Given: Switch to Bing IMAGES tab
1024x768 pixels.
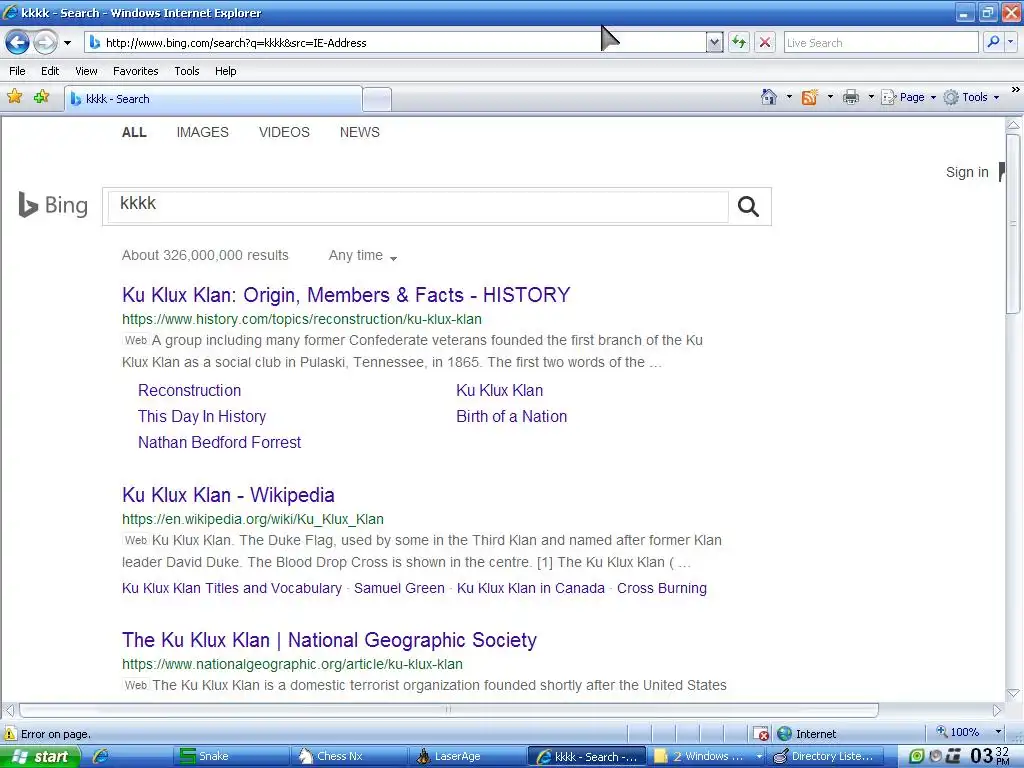Looking at the screenshot, I should coord(202,132).
